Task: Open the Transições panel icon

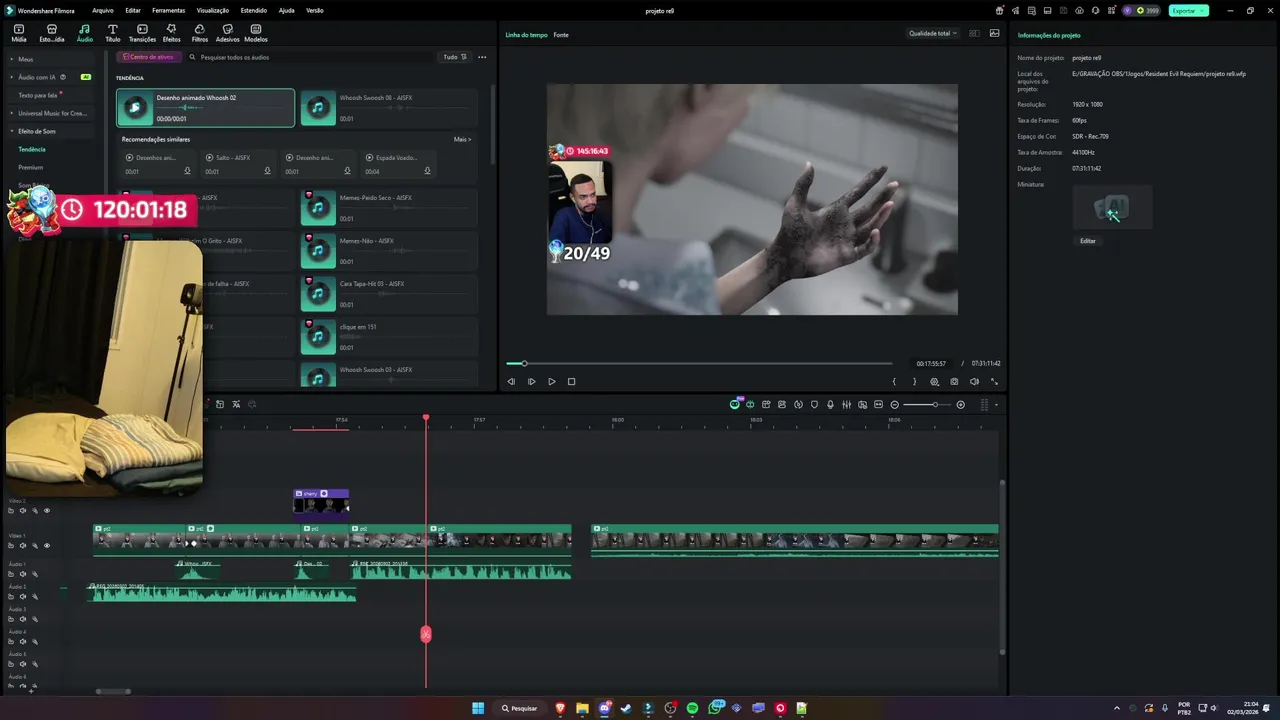Action: (142, 33)
